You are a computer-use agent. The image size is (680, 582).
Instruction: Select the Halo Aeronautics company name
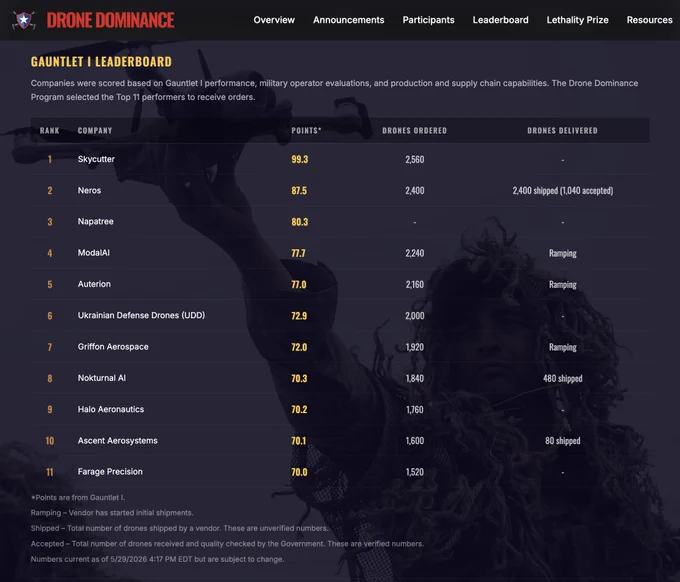pyautogui.click(x=111, y=409)
